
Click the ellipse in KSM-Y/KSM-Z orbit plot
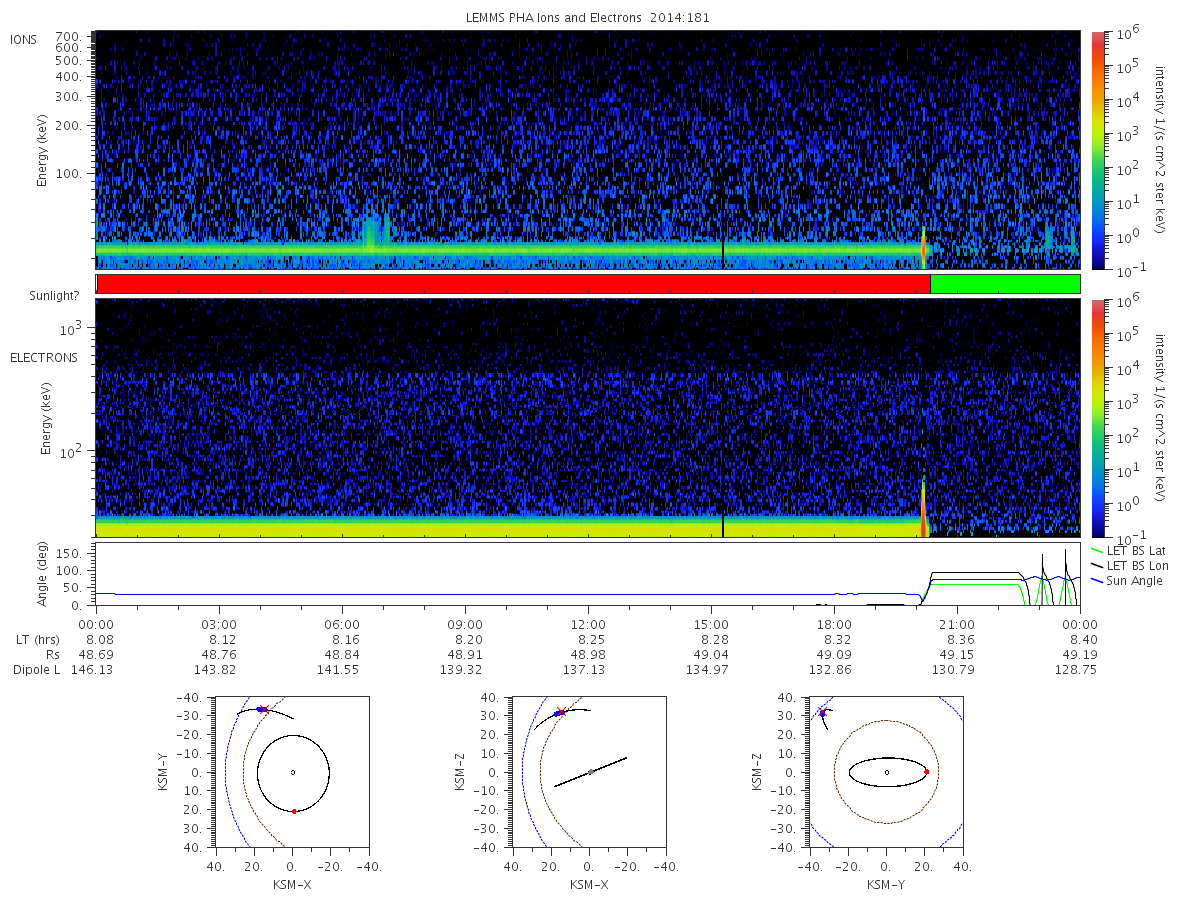pyautogui.click(x=887, y=772)
